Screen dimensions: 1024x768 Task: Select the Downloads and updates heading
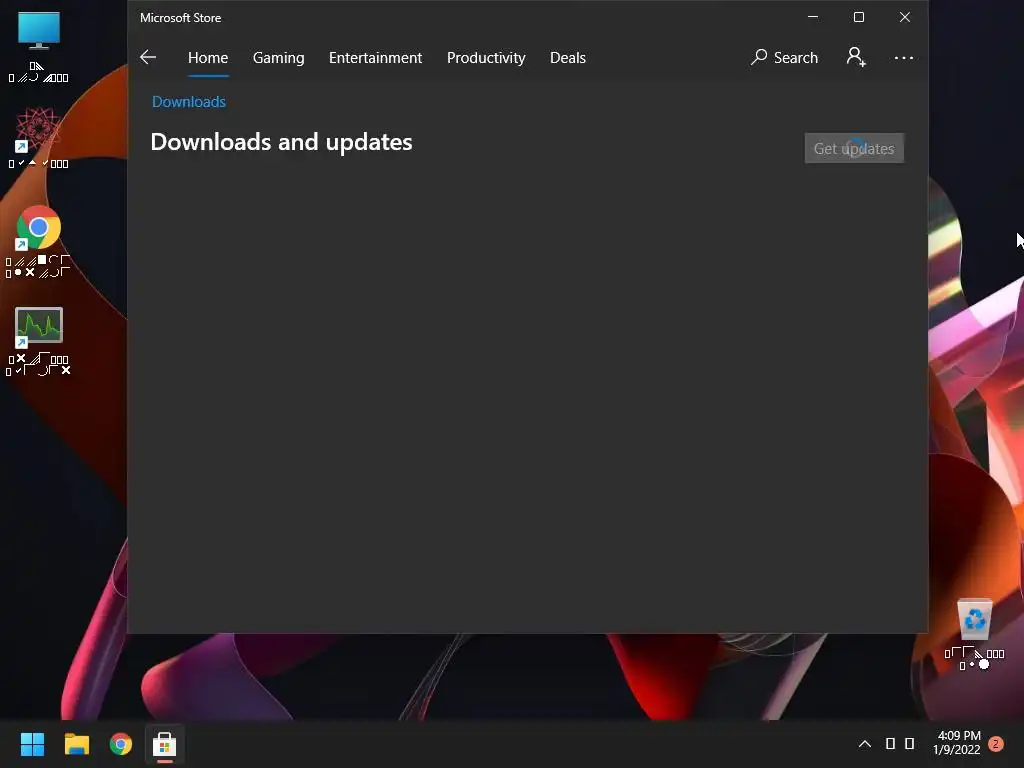coord(281,142)
